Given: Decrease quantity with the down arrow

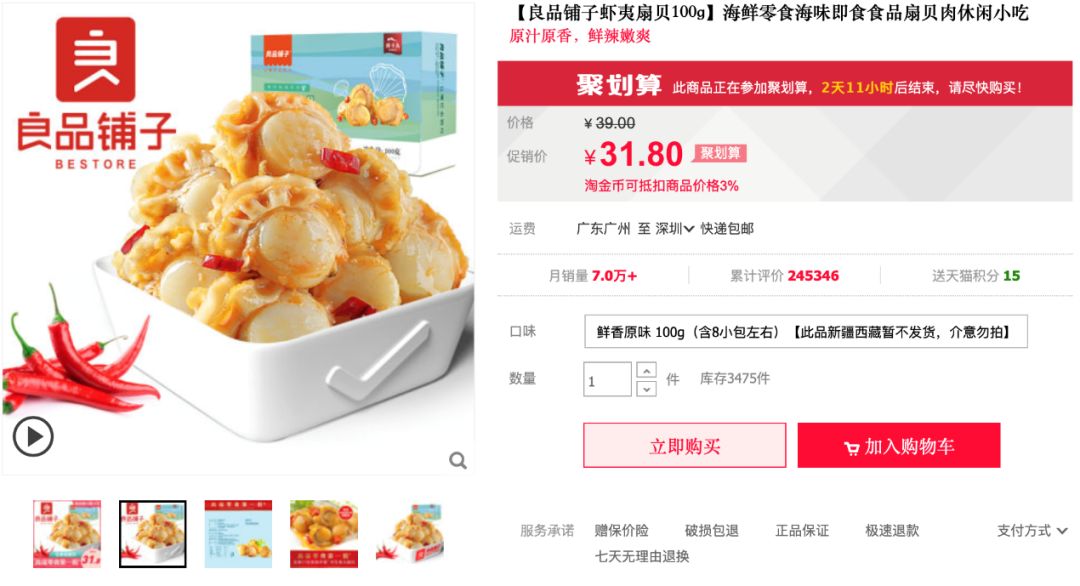Looking at the screenshot, I should (x=646, y=389).
